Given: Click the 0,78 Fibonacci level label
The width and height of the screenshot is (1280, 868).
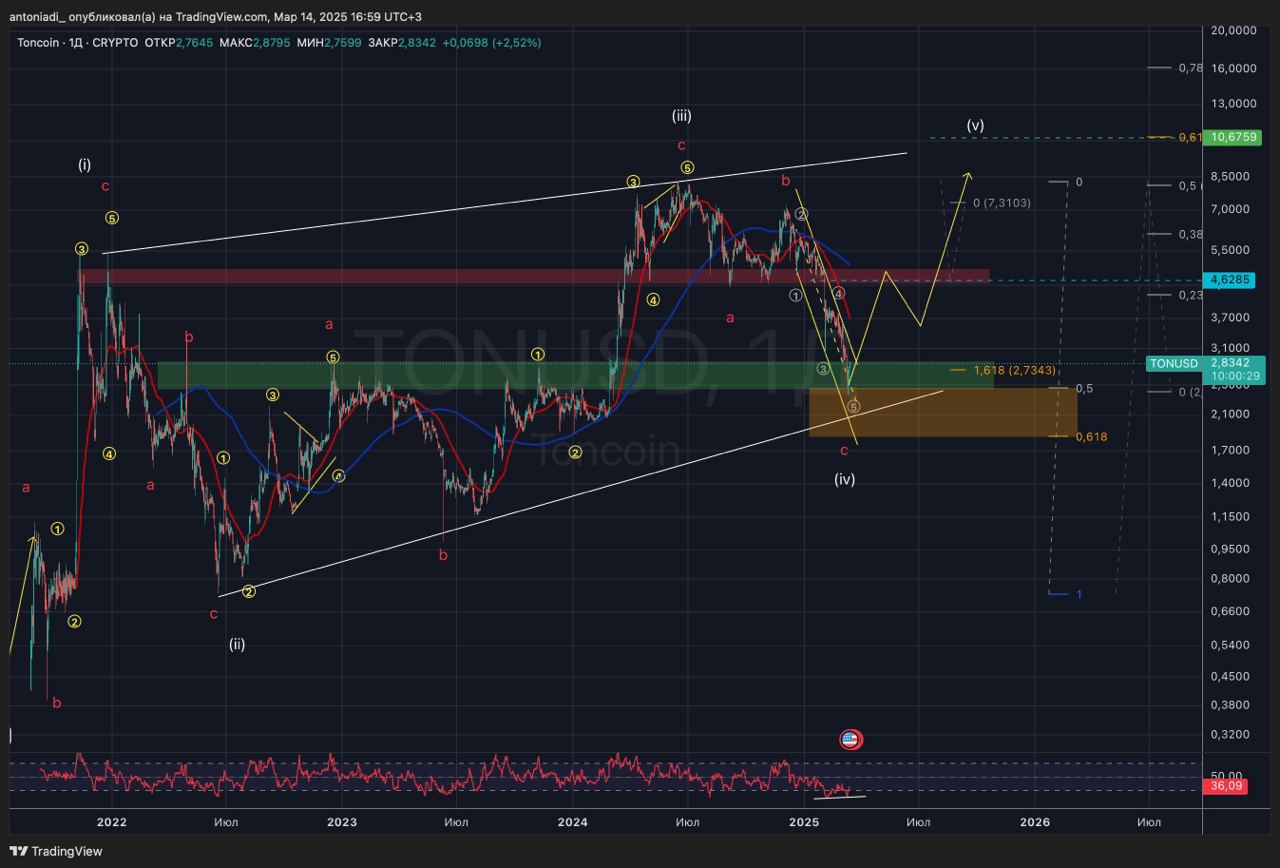Looking at the screenshot, I should [1190, 68].
